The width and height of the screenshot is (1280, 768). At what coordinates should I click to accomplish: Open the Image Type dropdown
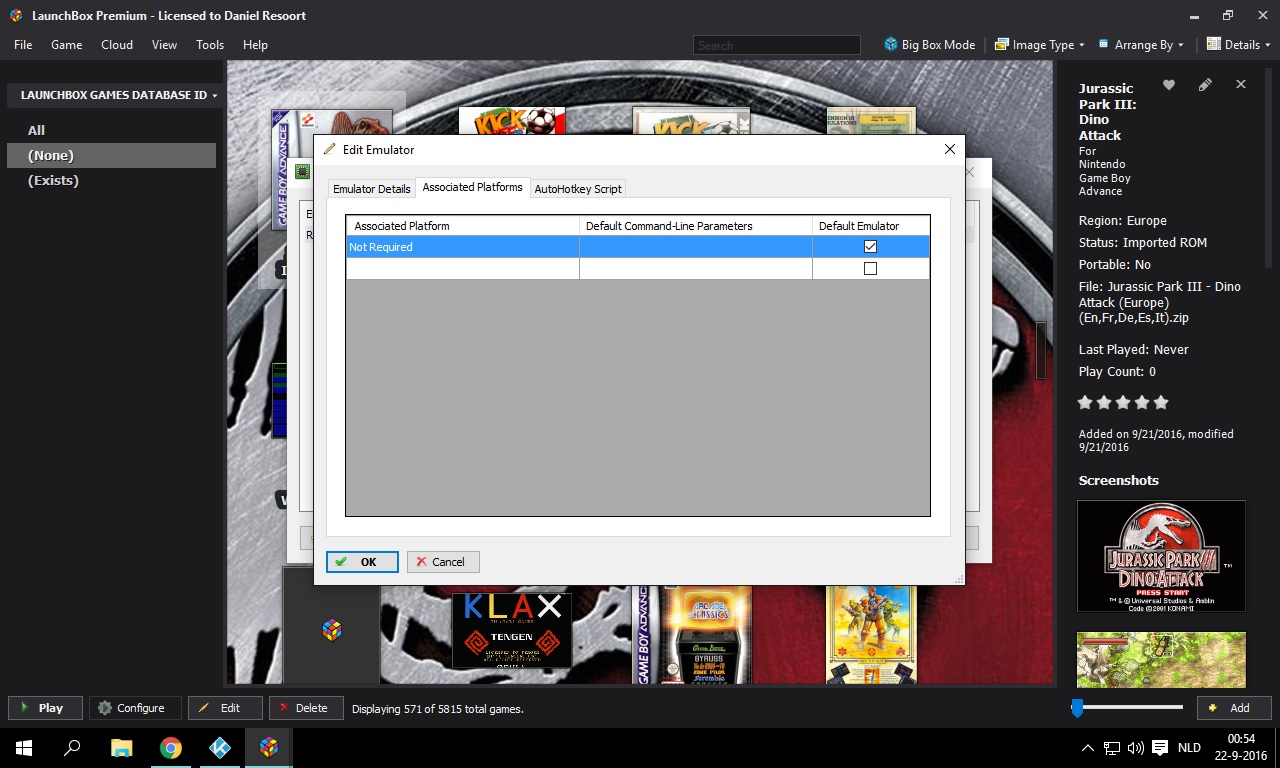(x=1039, y=45)
